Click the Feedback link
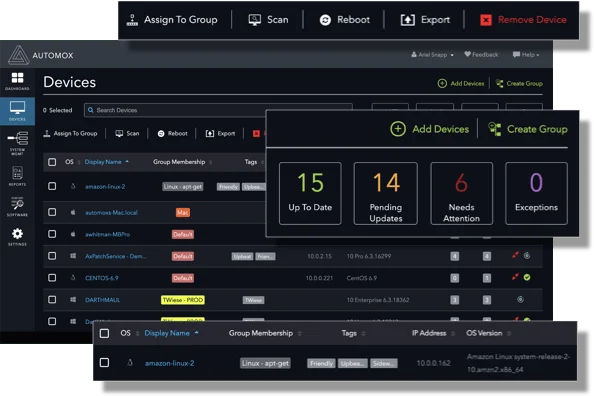 pyautogui.click(x=481, y=55)
